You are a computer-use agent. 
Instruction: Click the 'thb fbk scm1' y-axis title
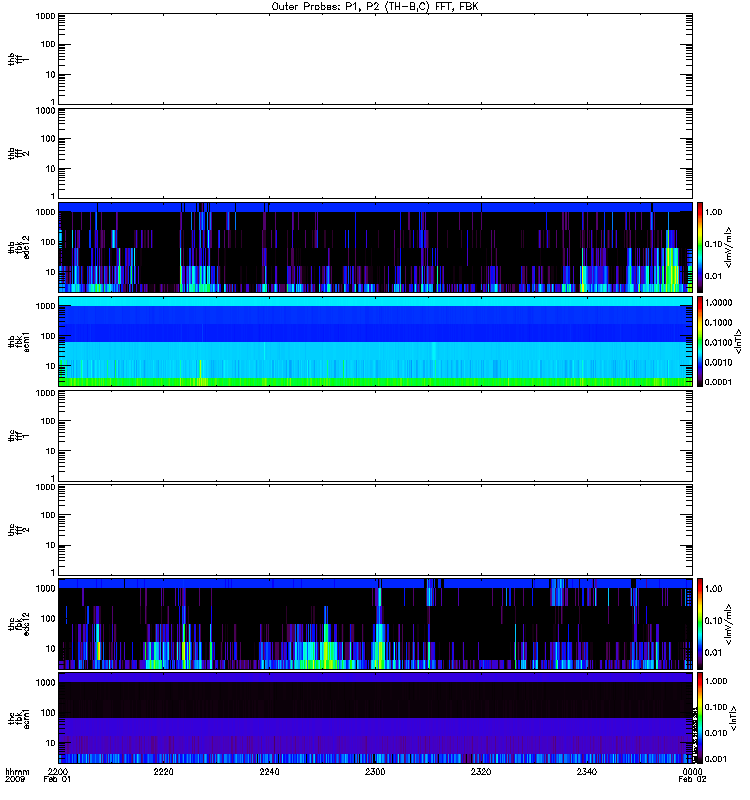pyautogui.click(x=19, y=341)
